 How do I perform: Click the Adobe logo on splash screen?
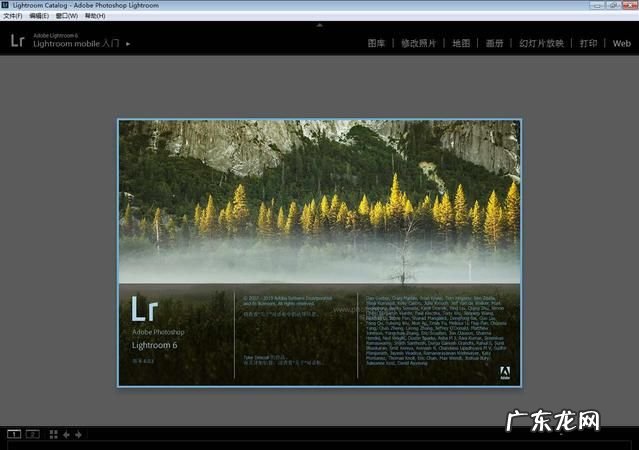[505, 373]
